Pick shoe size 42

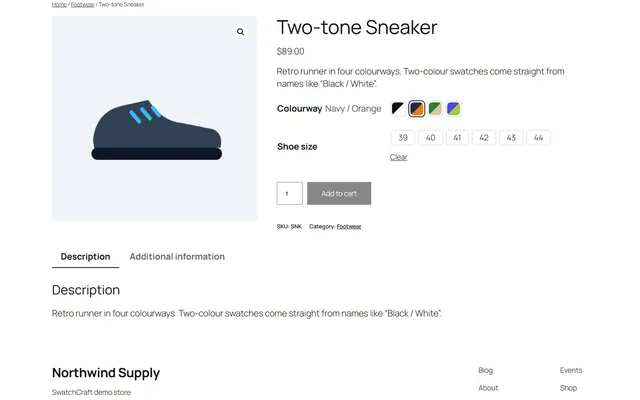click(x=484, y=138)
